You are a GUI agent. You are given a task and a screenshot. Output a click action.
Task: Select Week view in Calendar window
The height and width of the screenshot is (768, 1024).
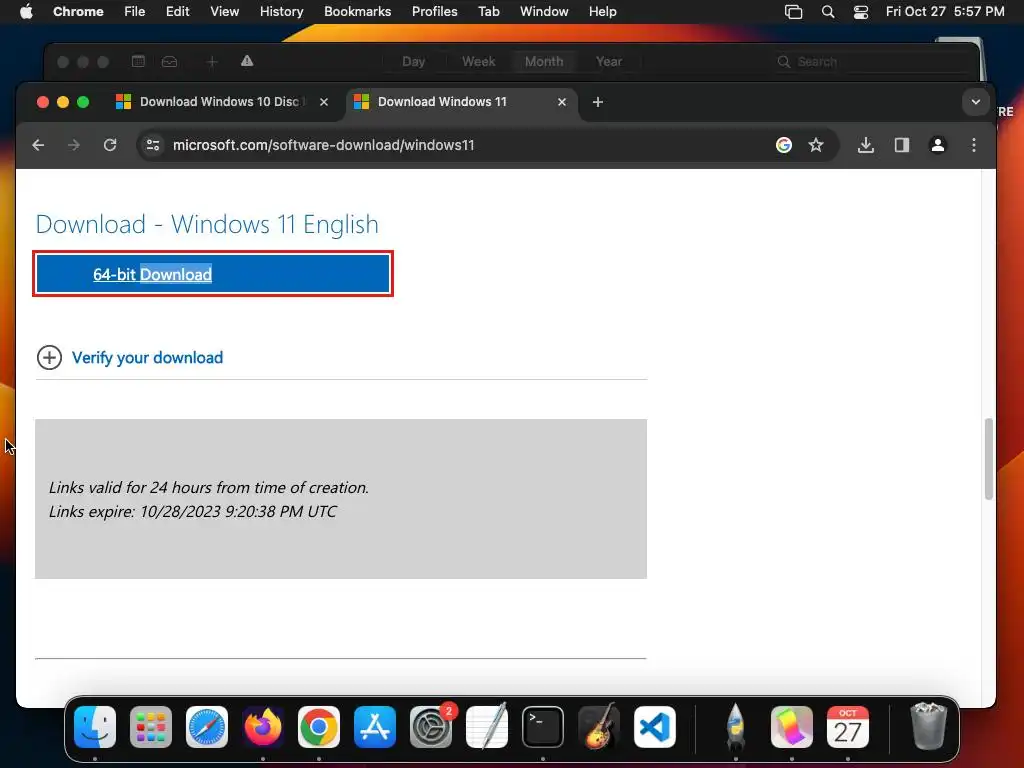(x=479, y=61)
